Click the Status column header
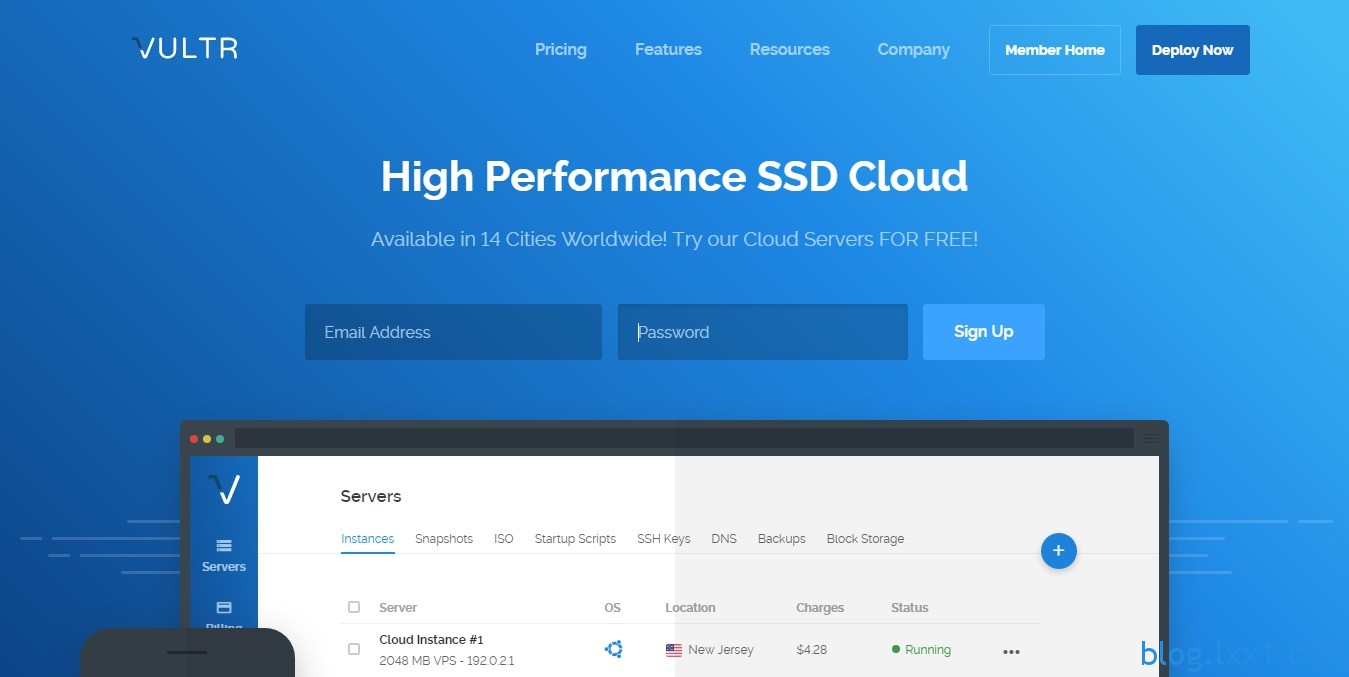1349x677 pixels. coord(910,607)
